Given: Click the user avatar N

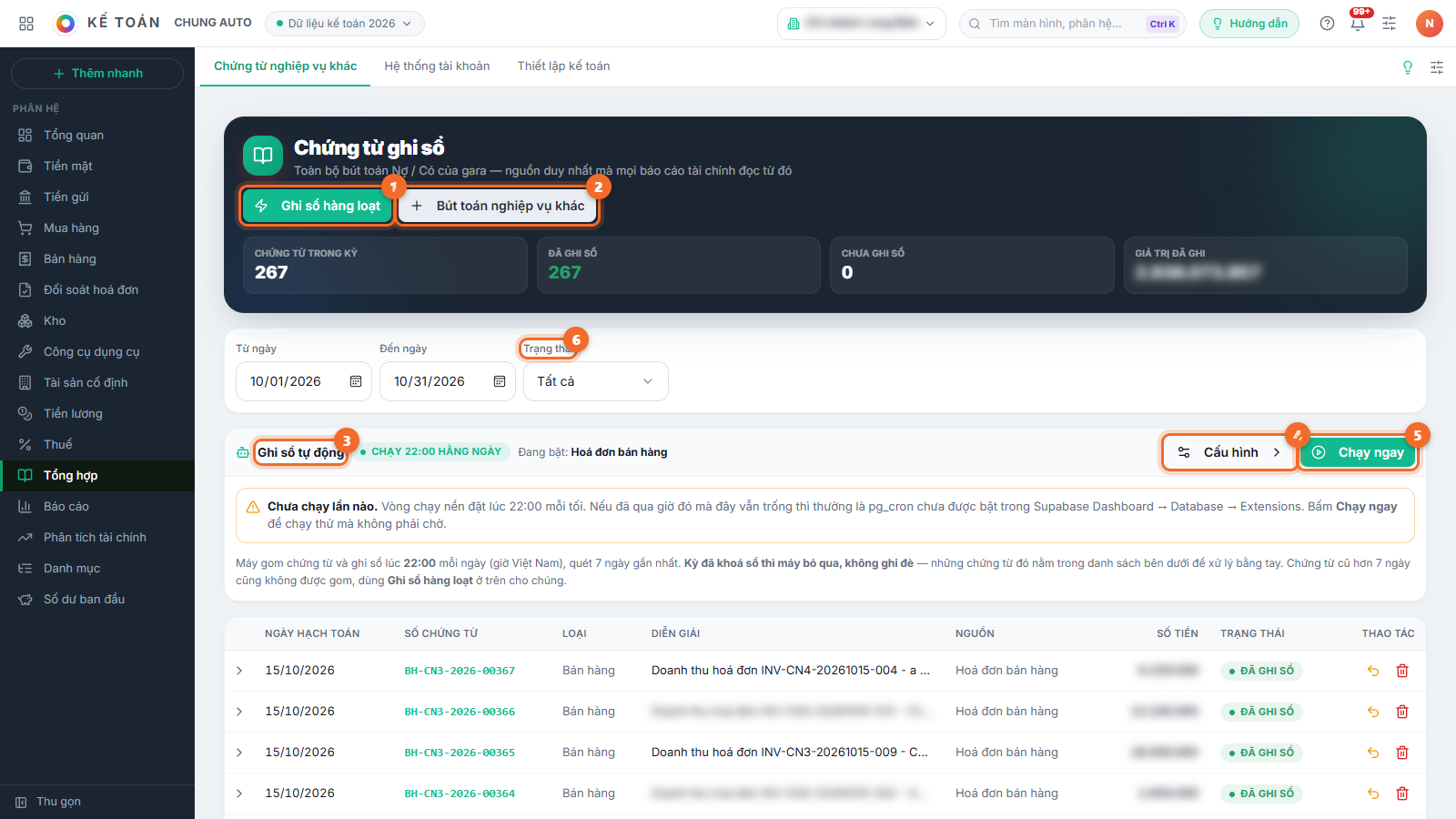Looking at the screenshot, I should (1430, 24).
